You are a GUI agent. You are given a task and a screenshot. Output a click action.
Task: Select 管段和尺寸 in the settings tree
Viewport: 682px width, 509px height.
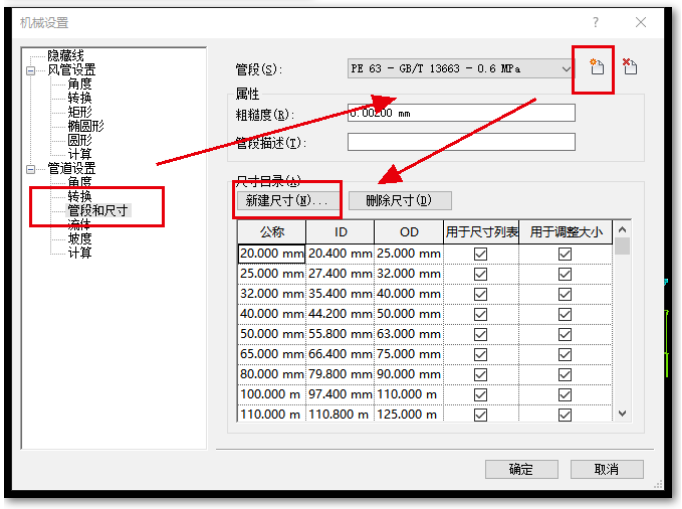[x=98, y=211]
